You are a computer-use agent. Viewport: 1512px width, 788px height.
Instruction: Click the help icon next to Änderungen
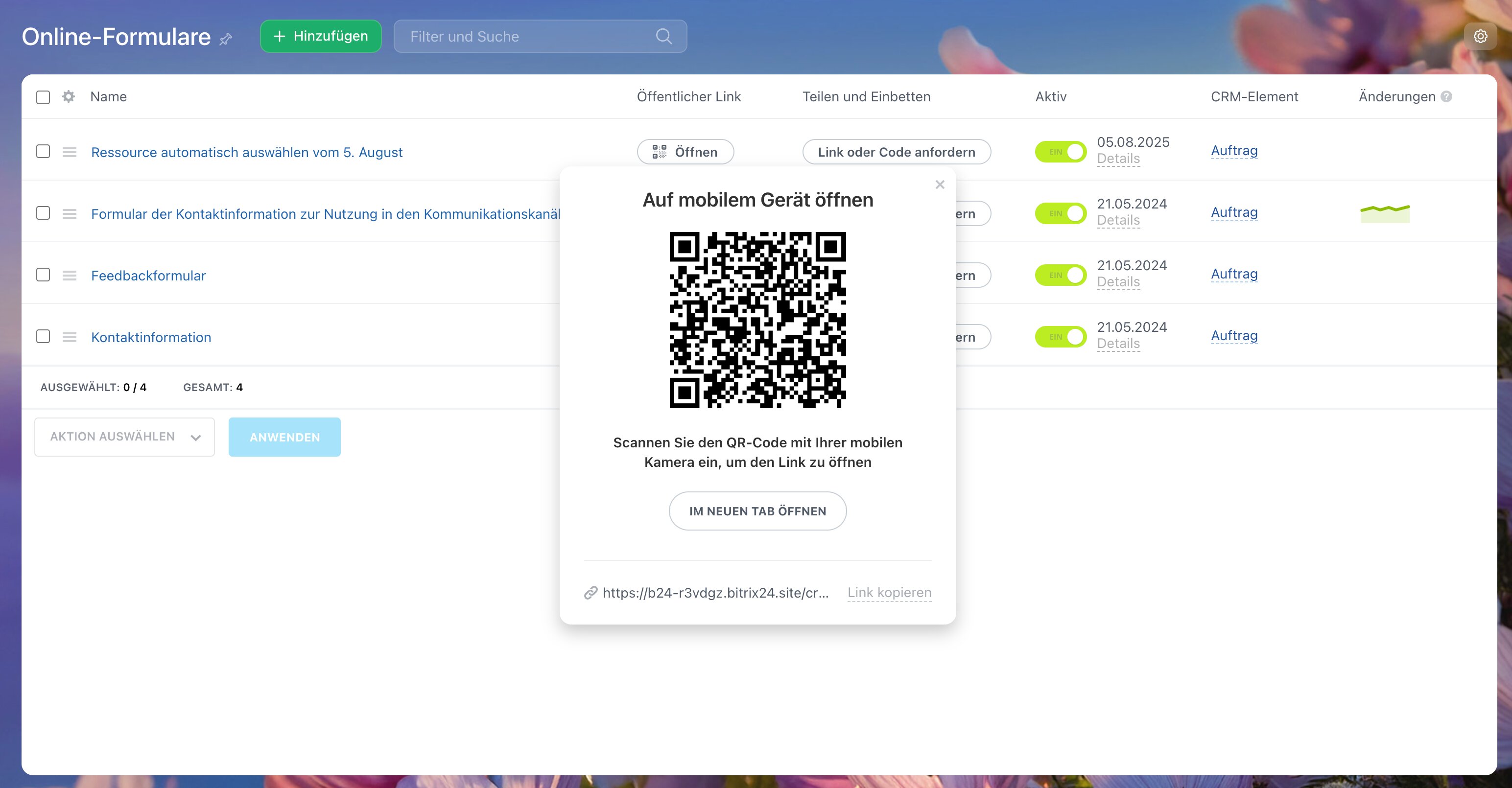point(1446,97)
